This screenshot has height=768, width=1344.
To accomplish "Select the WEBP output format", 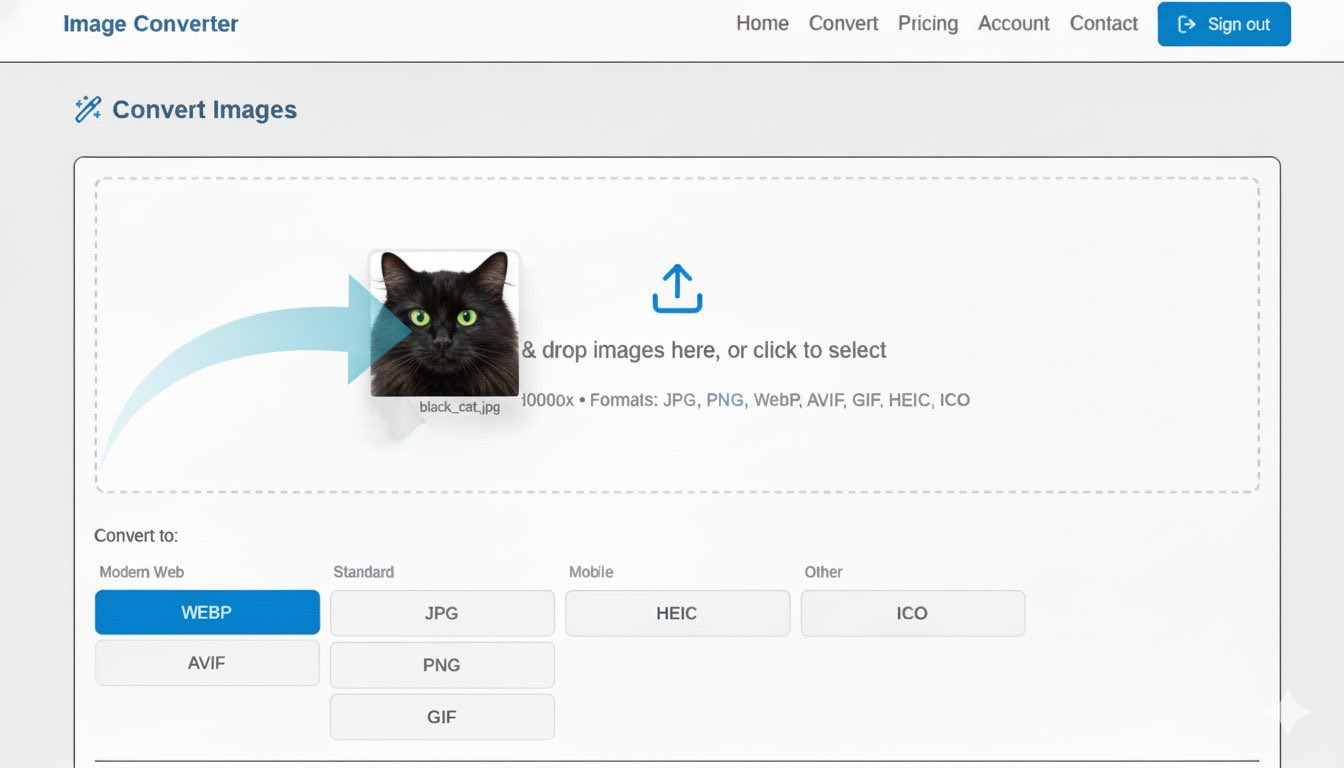I will click(x=207, y=612).
